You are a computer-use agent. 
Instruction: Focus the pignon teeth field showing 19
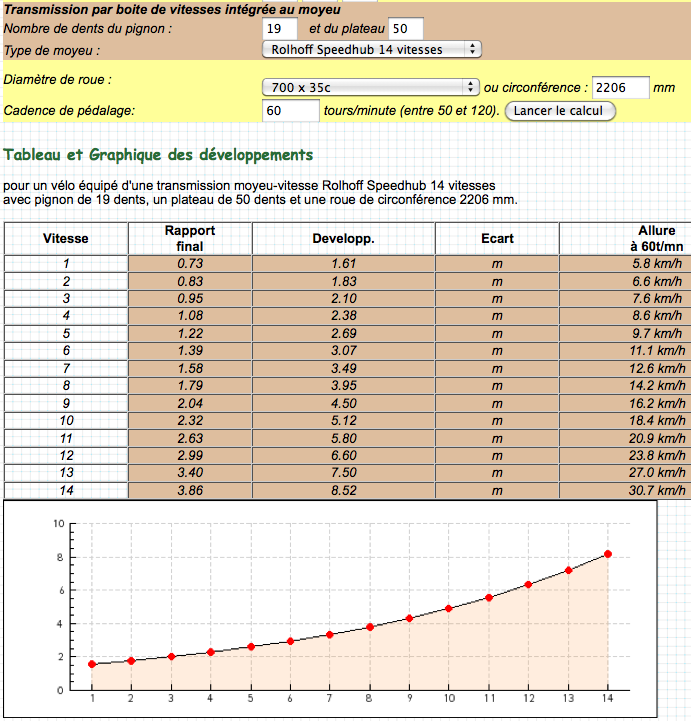click(x=280, y=29)
